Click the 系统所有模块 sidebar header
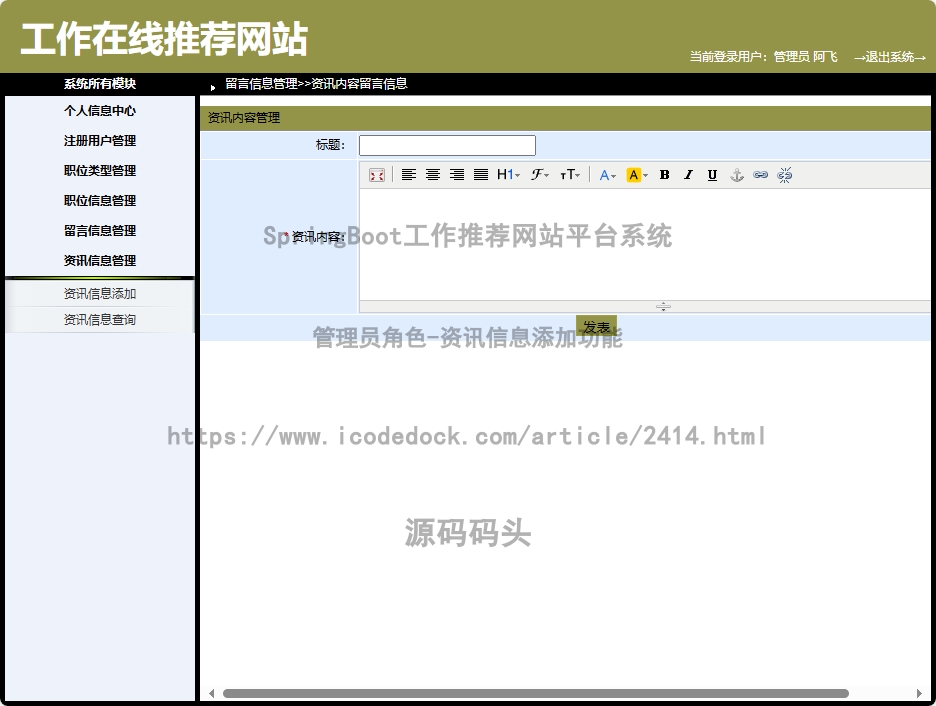Viewport: 936px width, 706px height. [x=100, y=84]
